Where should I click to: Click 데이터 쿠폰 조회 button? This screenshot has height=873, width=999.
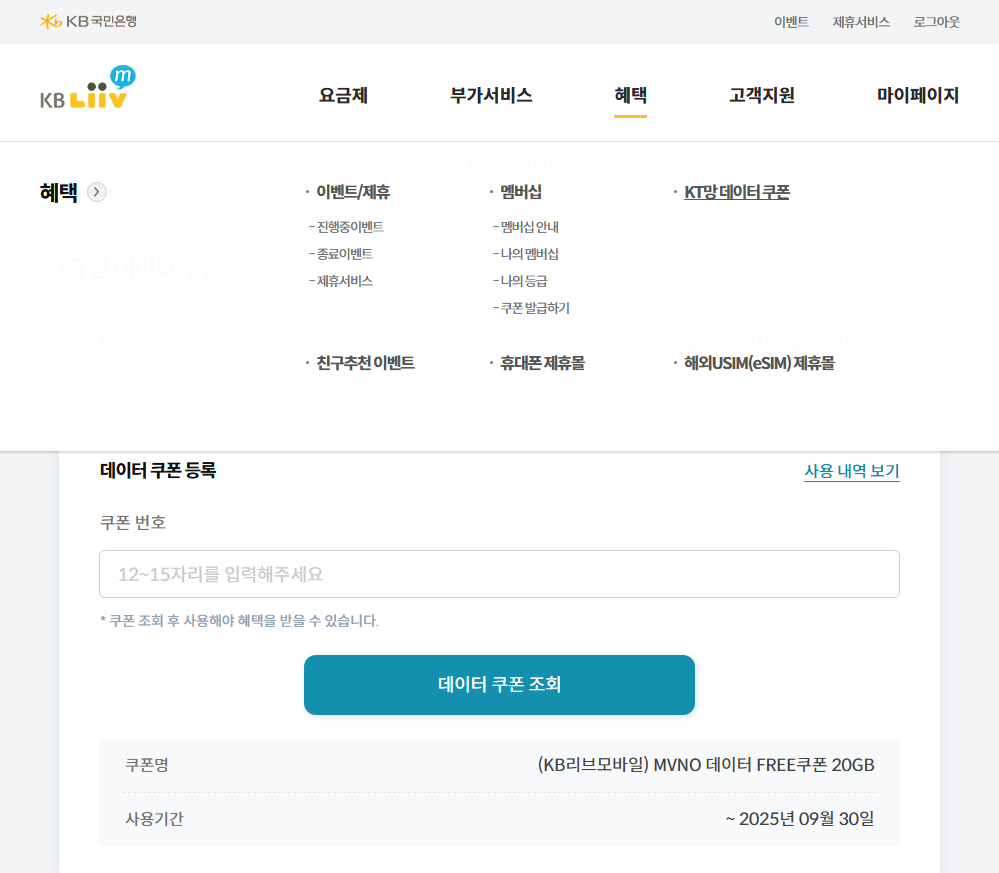tap(500, 685)
